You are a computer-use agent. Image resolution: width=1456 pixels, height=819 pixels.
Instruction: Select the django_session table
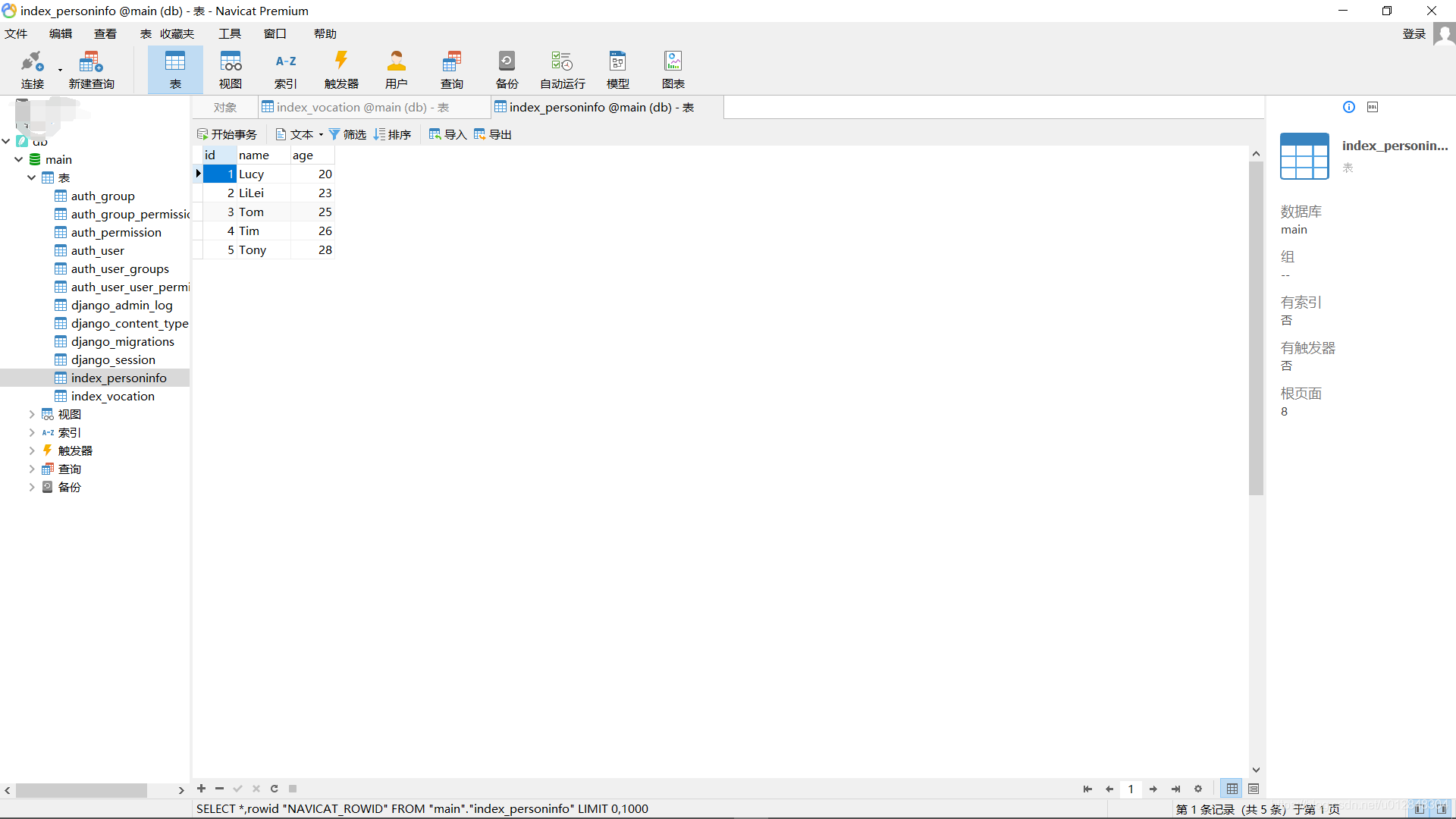[x=113, y=360]
